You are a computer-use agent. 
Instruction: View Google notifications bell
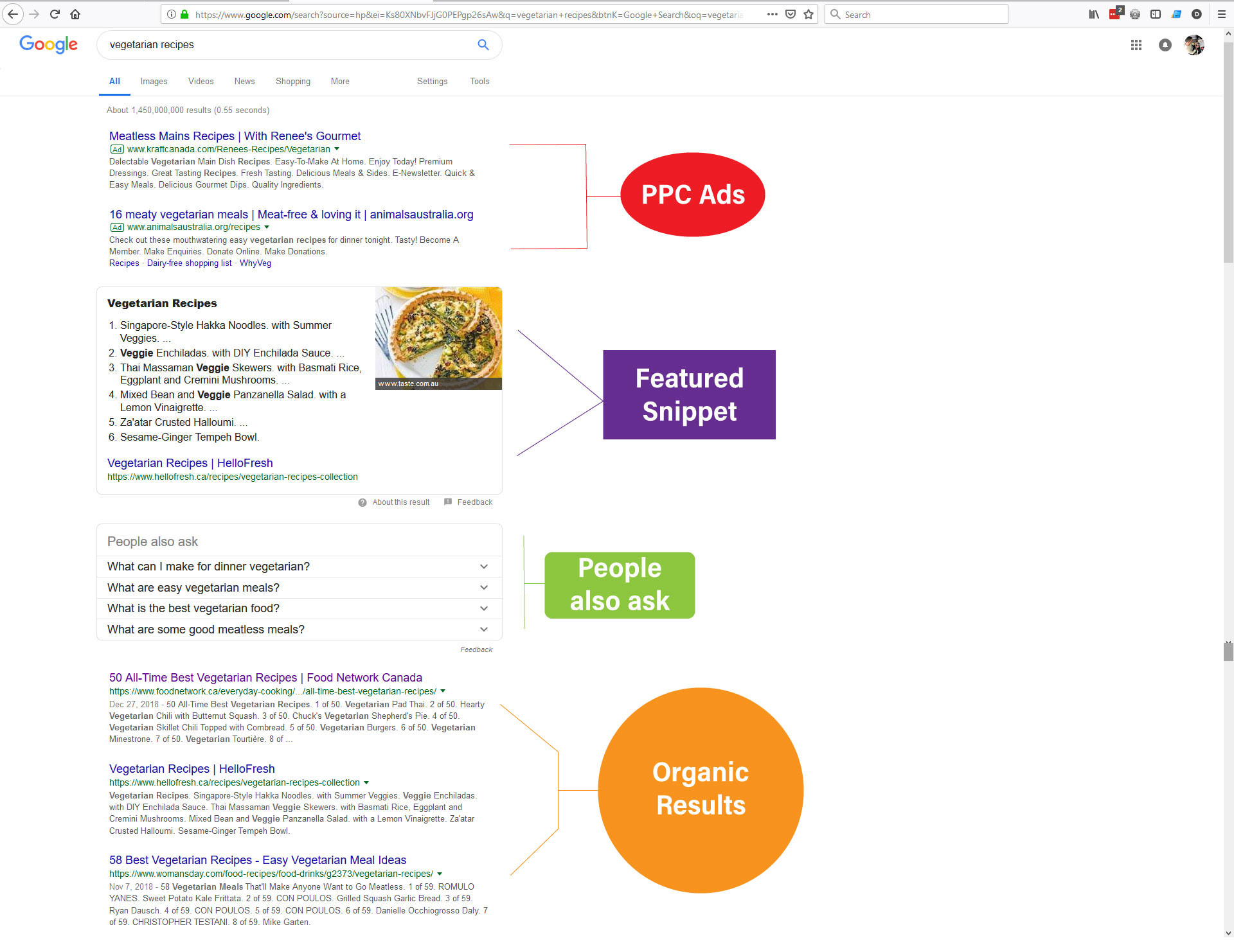point(1165,45)
